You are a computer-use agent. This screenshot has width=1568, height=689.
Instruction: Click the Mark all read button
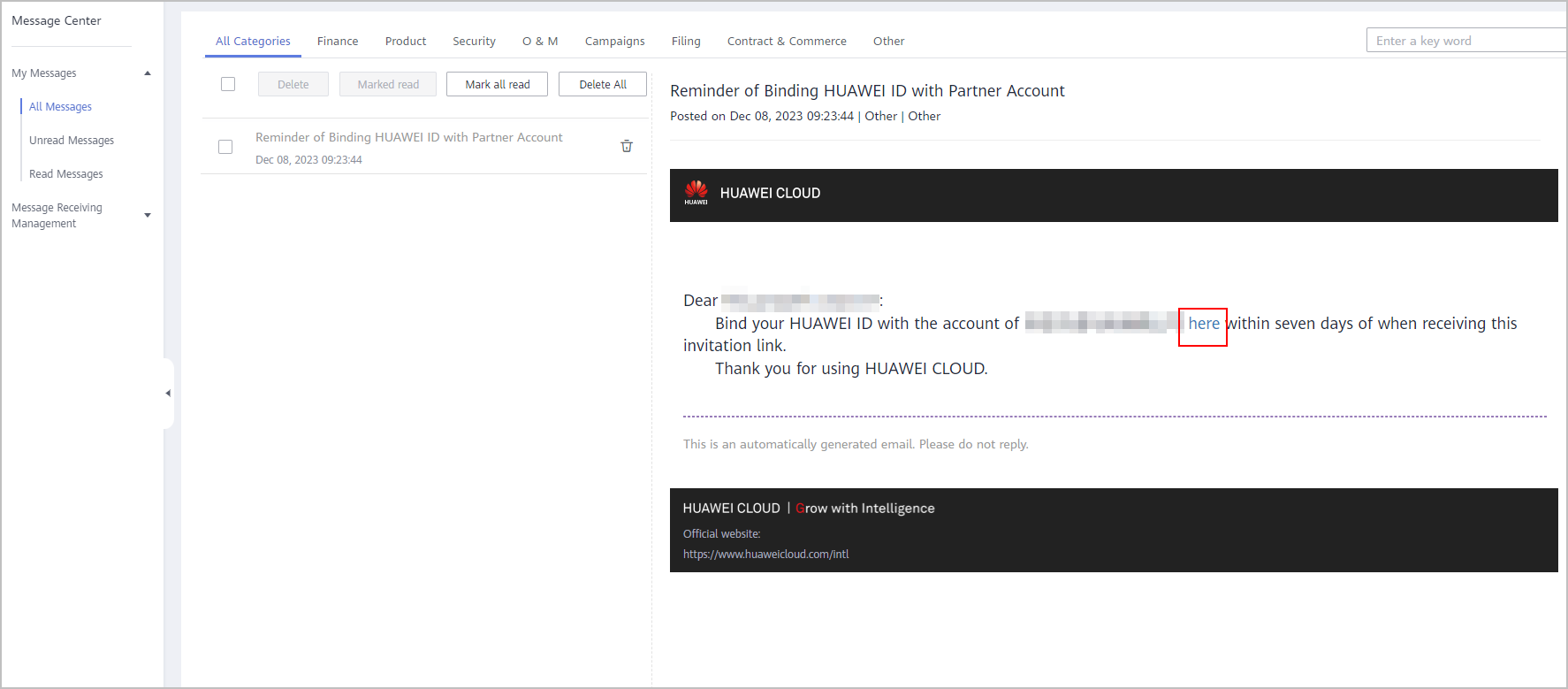pyautogui.click(x=498, y=84)
